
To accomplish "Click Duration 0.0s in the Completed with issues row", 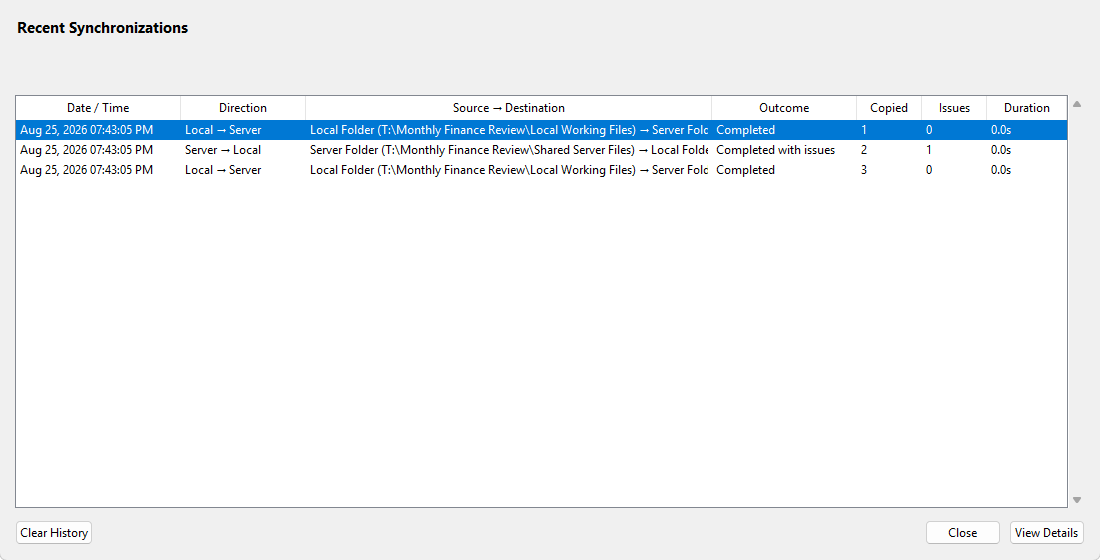I will [1001, 149].
